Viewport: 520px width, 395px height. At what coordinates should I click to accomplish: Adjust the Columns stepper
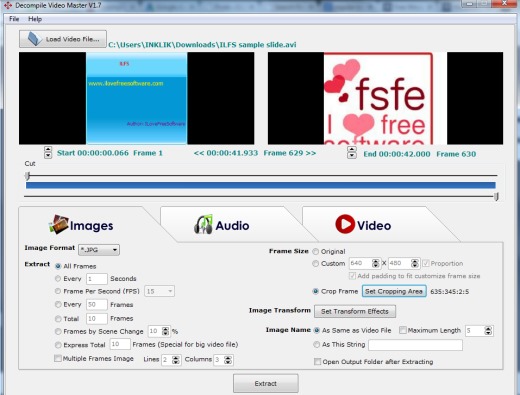coord(228,360)
